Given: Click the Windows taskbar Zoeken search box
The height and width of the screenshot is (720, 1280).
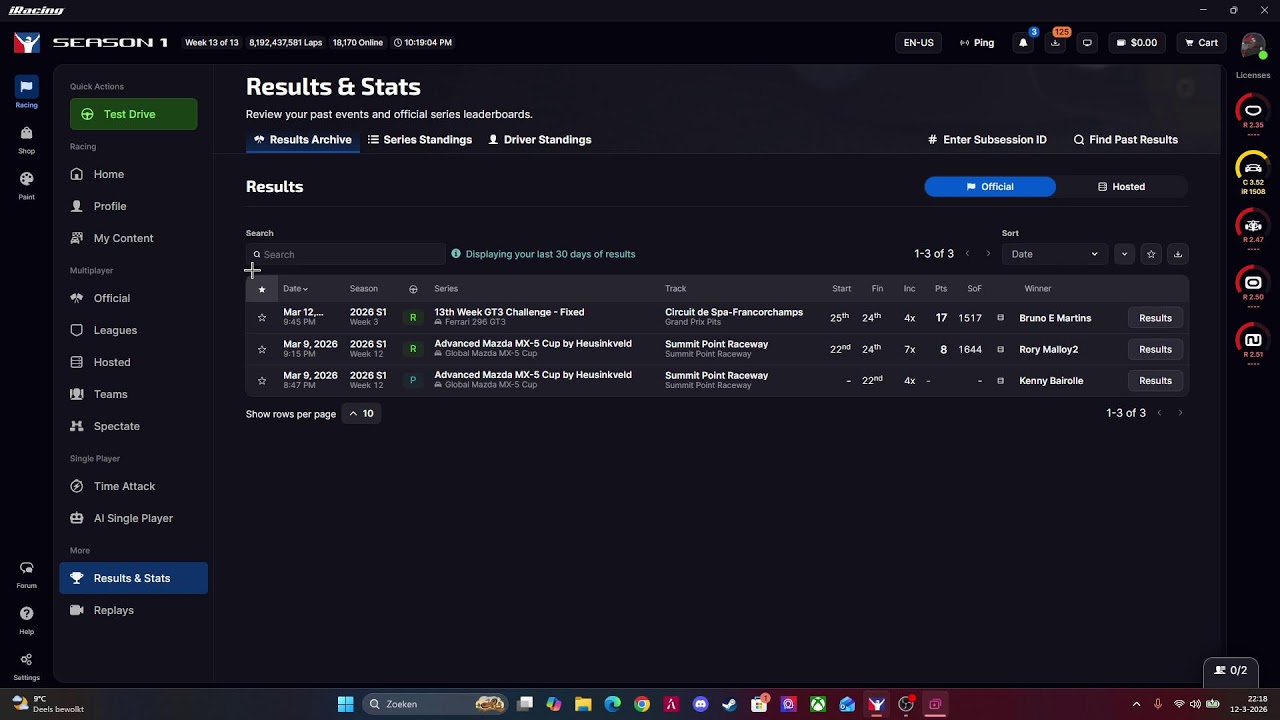Looking at the screenshot, I should (x=433, y=704).
